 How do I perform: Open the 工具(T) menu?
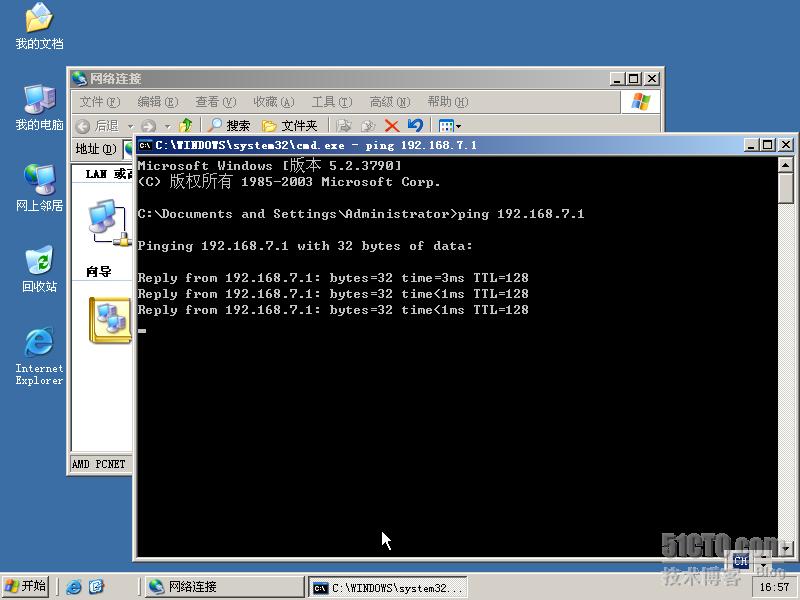(332, 102)
